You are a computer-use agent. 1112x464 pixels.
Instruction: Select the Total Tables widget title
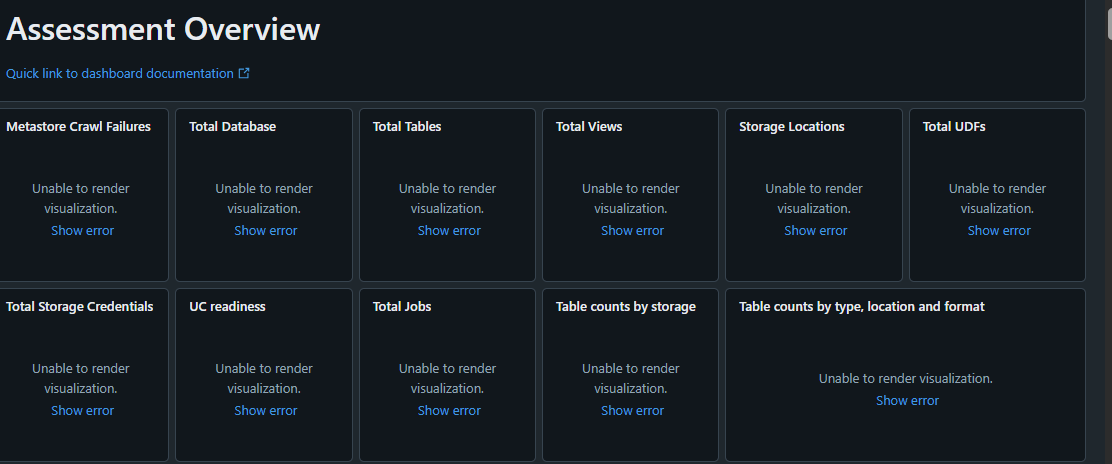pyautogui.click(x=407, y=127)
